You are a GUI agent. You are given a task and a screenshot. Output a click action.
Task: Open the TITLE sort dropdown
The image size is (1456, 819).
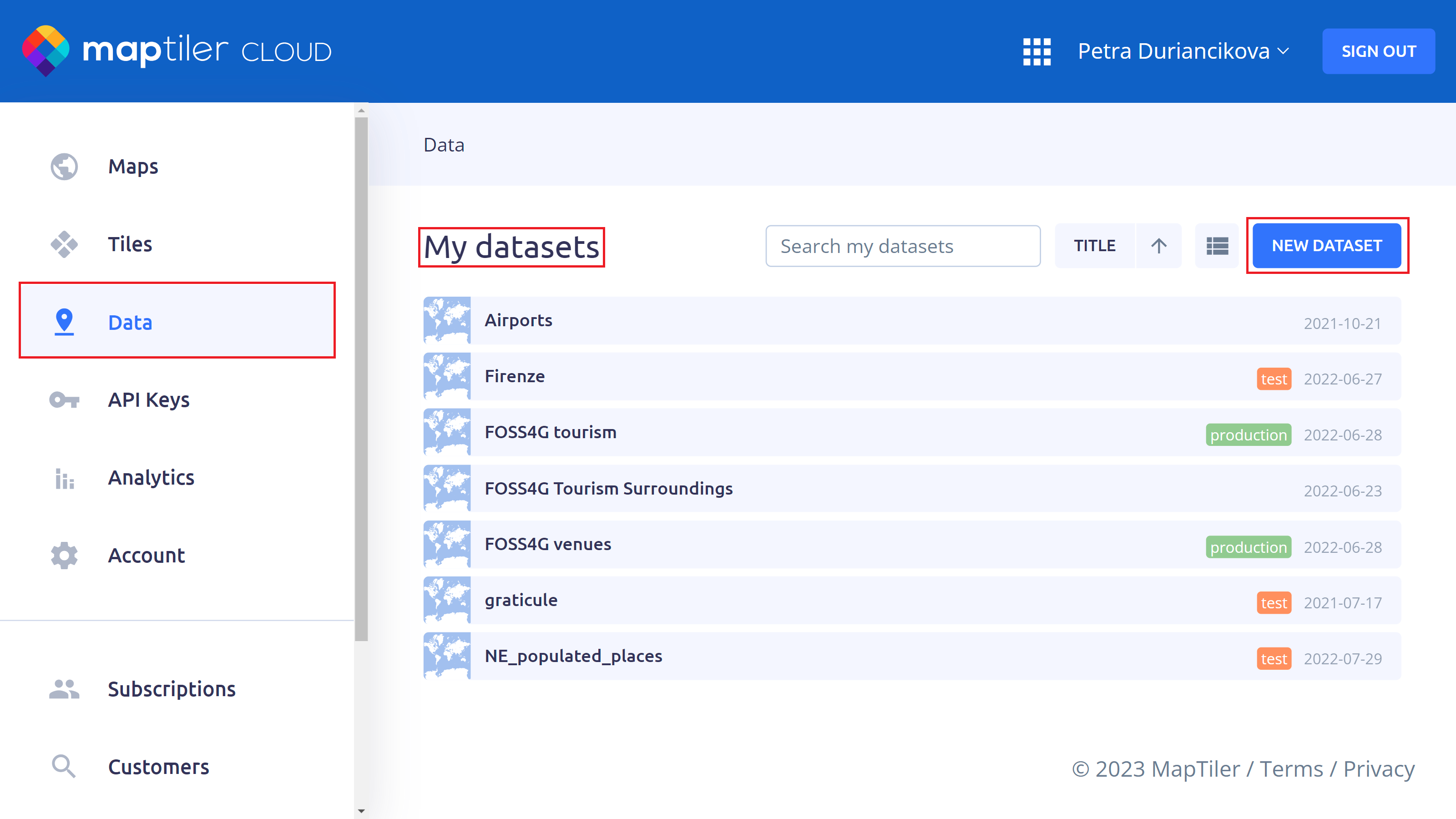point(1094,246)
